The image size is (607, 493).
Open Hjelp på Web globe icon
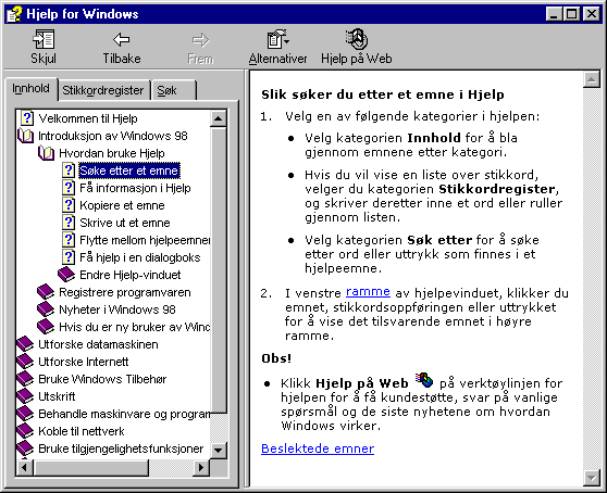point(357,39)
